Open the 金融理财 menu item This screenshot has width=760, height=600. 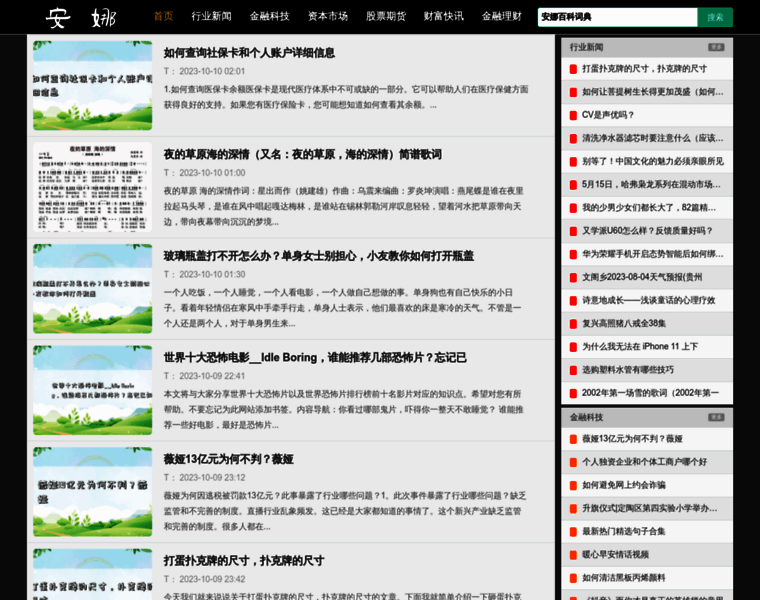pos(502,16)
